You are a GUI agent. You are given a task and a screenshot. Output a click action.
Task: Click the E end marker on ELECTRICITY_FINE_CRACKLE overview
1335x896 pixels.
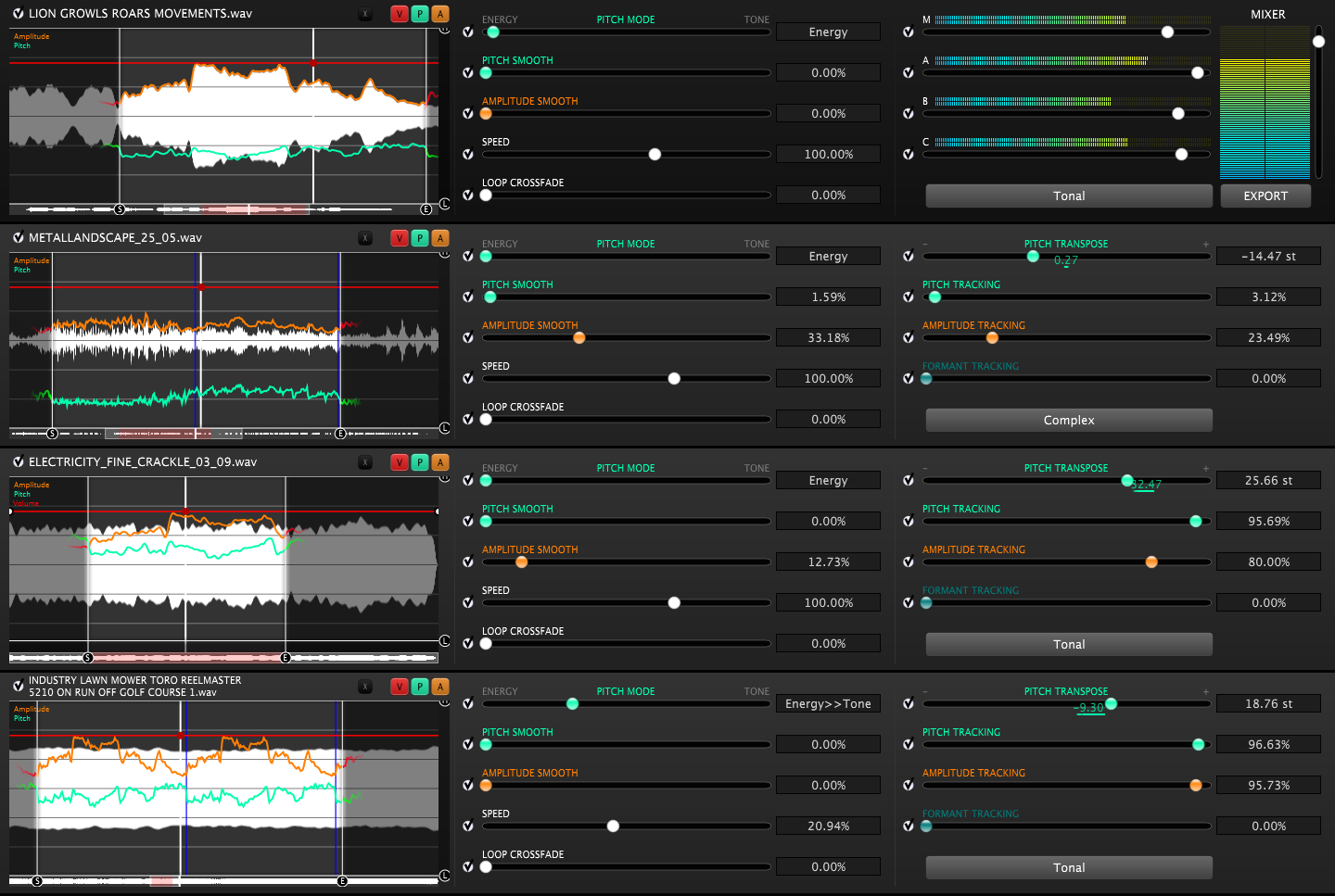click(x=286, y=658)
